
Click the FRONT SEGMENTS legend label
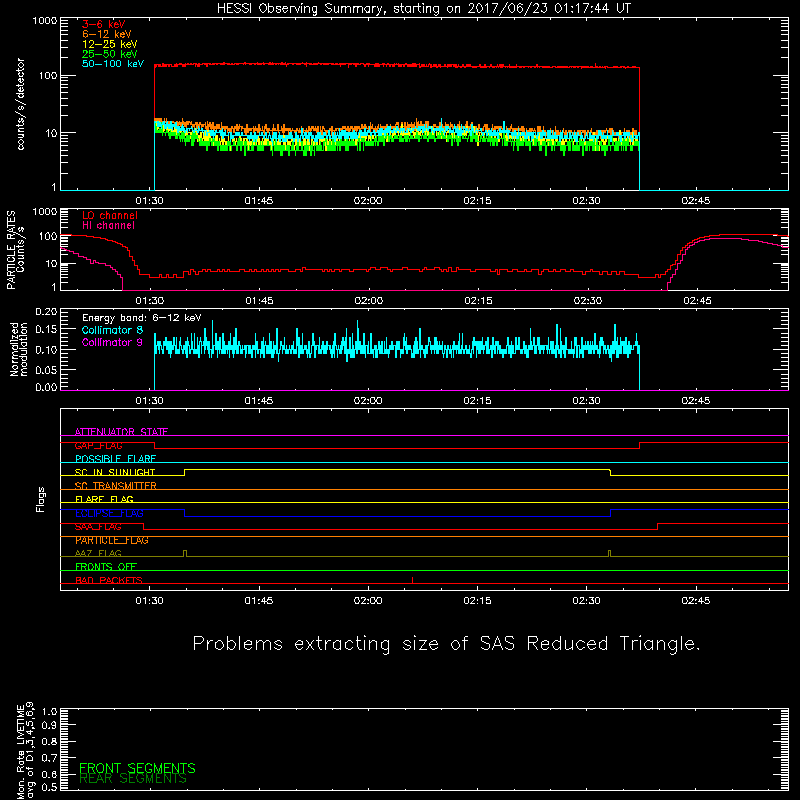[137, 768]
